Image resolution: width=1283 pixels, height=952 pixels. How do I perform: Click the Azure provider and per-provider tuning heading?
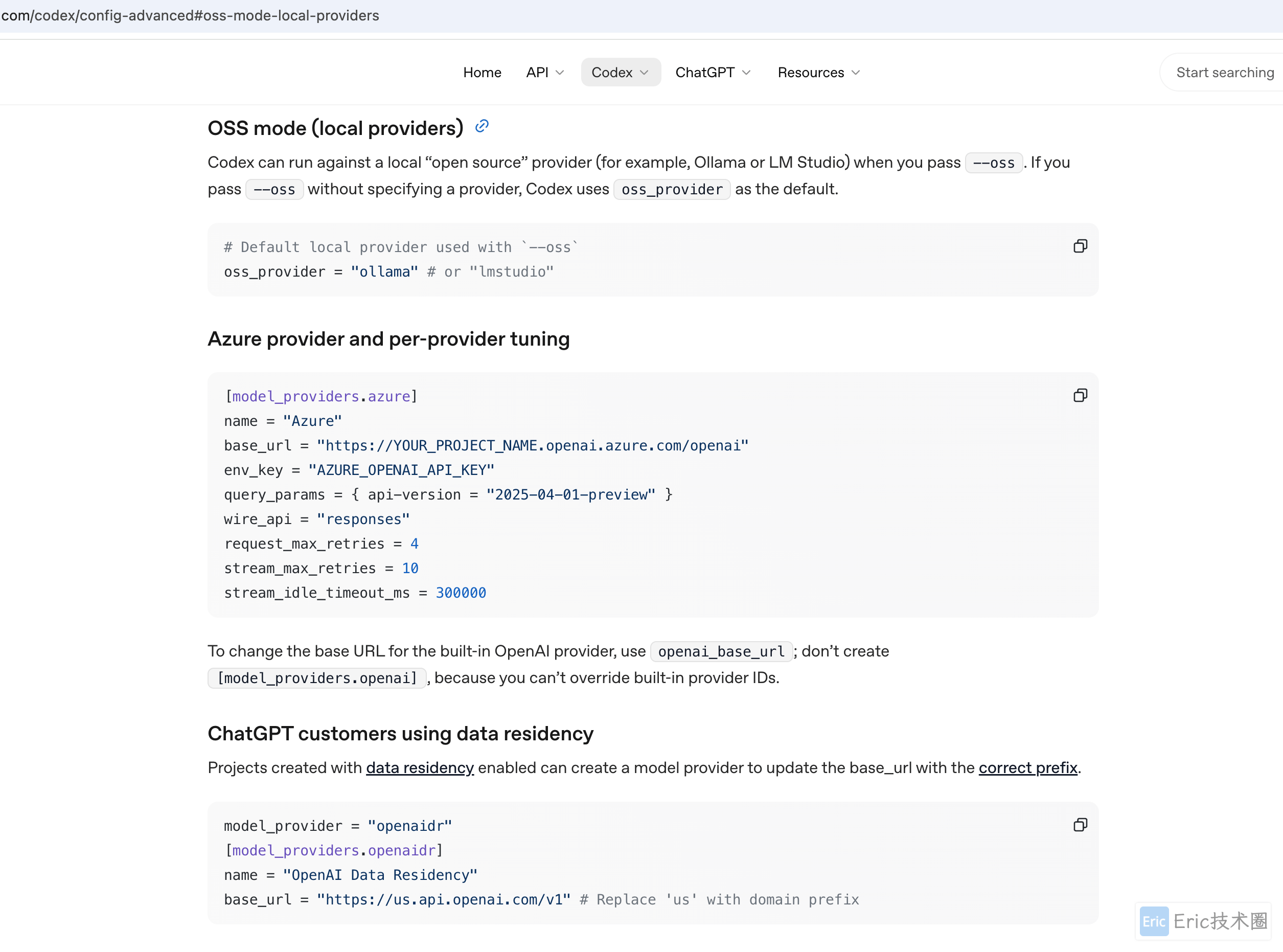[x=389, y=339]
